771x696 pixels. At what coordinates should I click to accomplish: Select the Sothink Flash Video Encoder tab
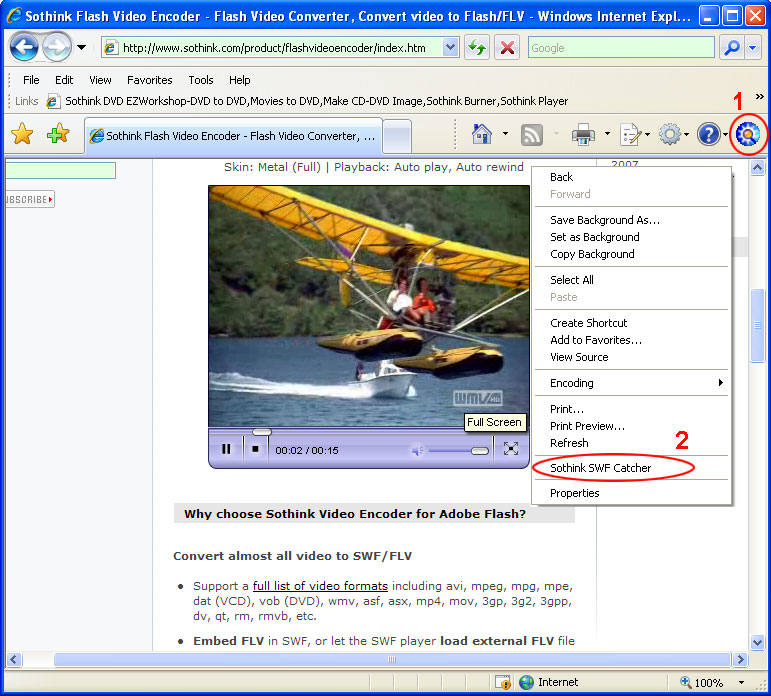(x=233, y=136)
